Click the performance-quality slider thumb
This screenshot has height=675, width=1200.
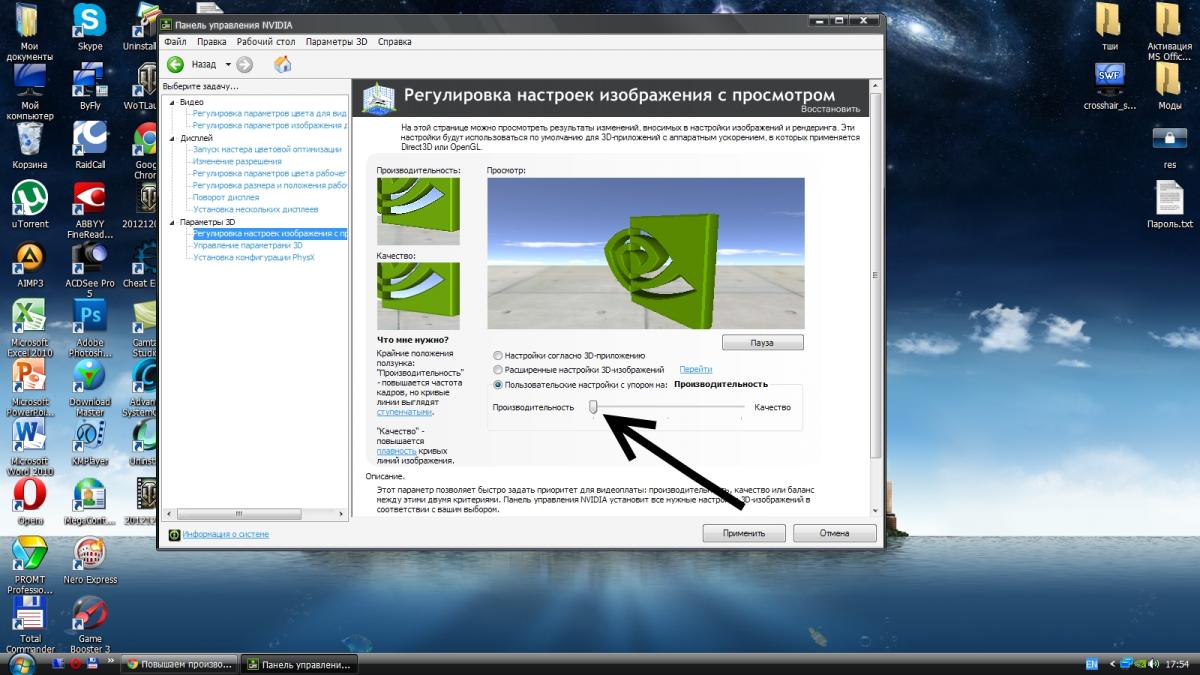click(x=593, y=406)
